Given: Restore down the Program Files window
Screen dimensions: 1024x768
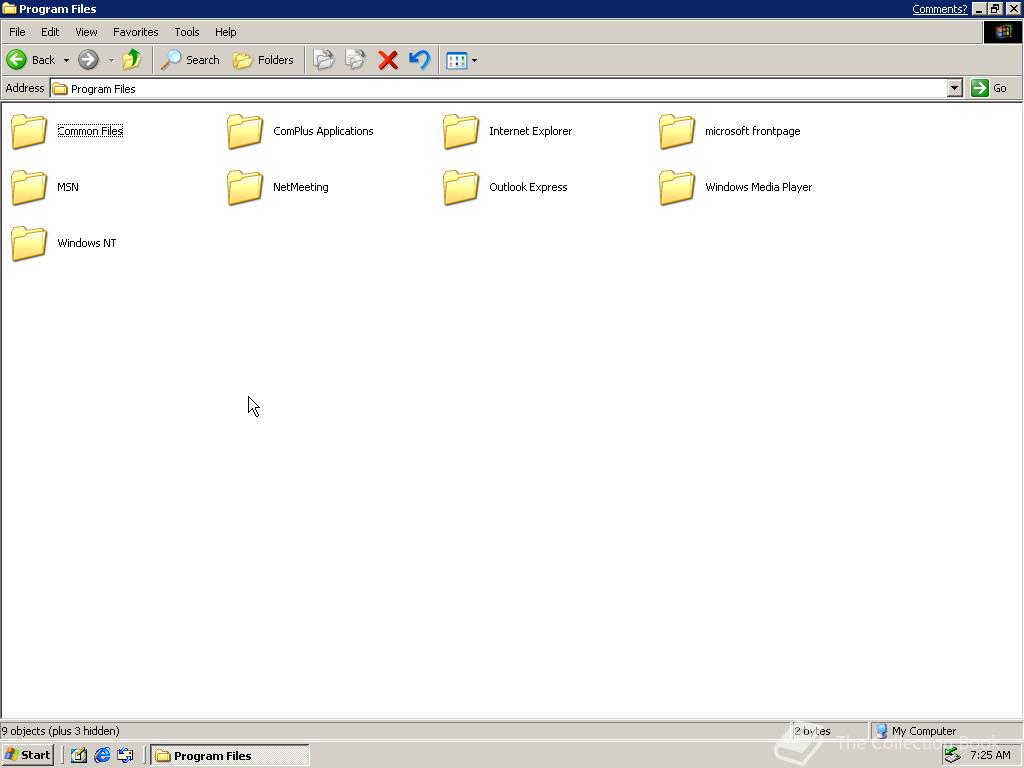Looking at the screenshot, I should pyautogui.click(x=995, y=9).
